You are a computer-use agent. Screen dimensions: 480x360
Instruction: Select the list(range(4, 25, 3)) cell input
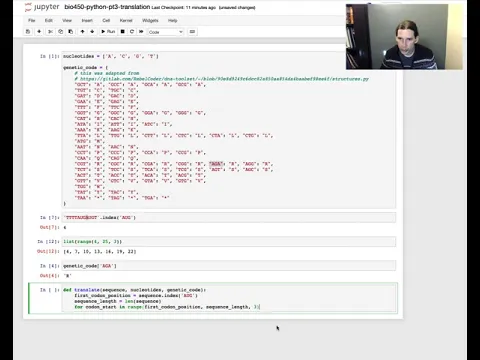229,241
